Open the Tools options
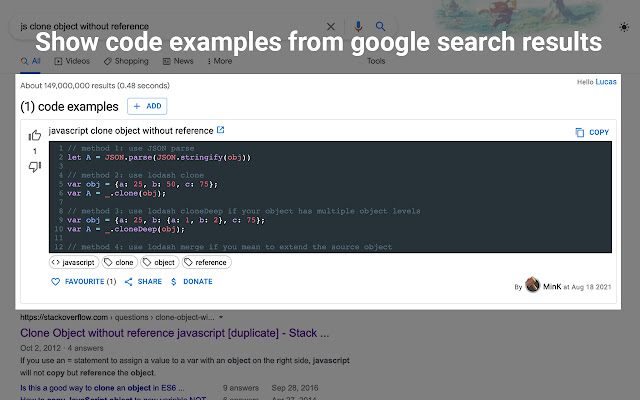 click(x=376, y=61)
